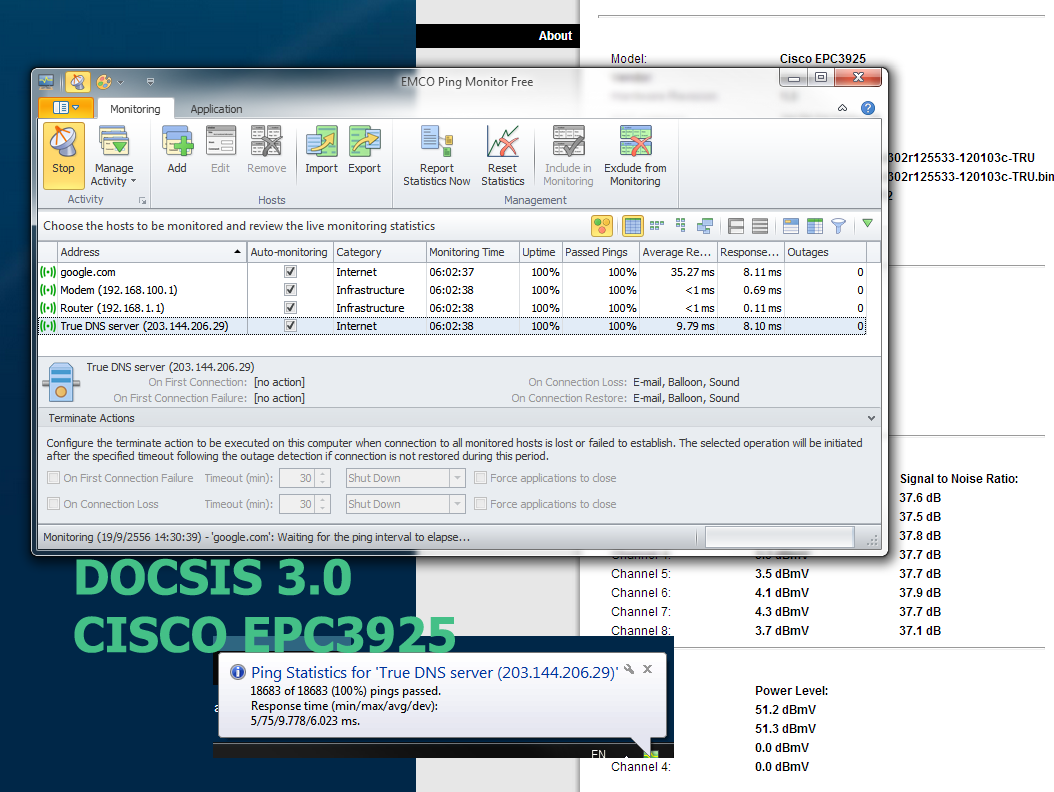
Task: Click the Remove host ribbon button
Action: click(x=266, y=151)
